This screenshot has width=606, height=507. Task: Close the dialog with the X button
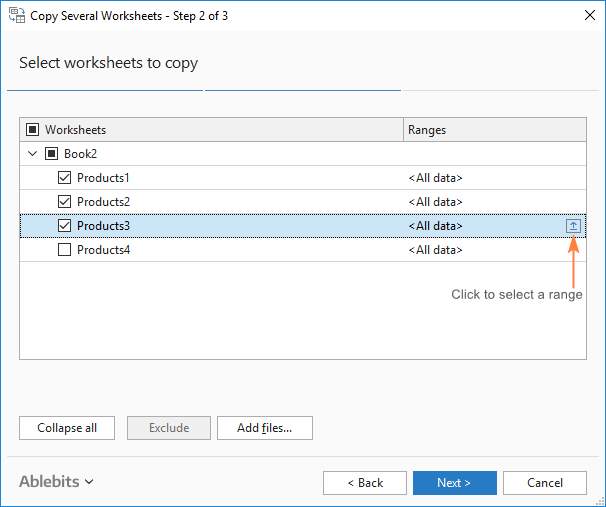coord(587,16)
